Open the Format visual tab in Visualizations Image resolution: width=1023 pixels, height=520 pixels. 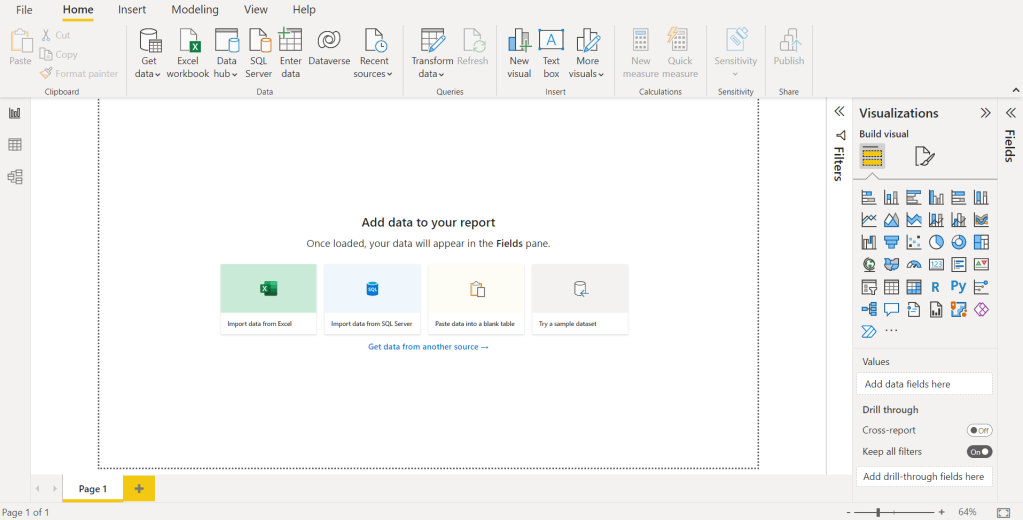coord(924,157)
